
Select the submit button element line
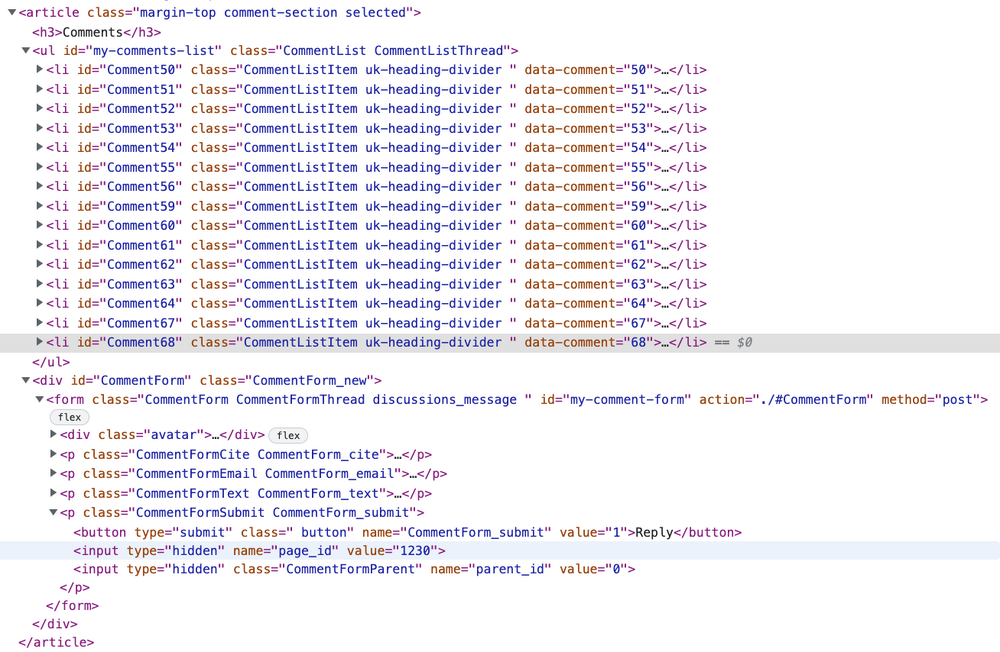click(400, 532)
